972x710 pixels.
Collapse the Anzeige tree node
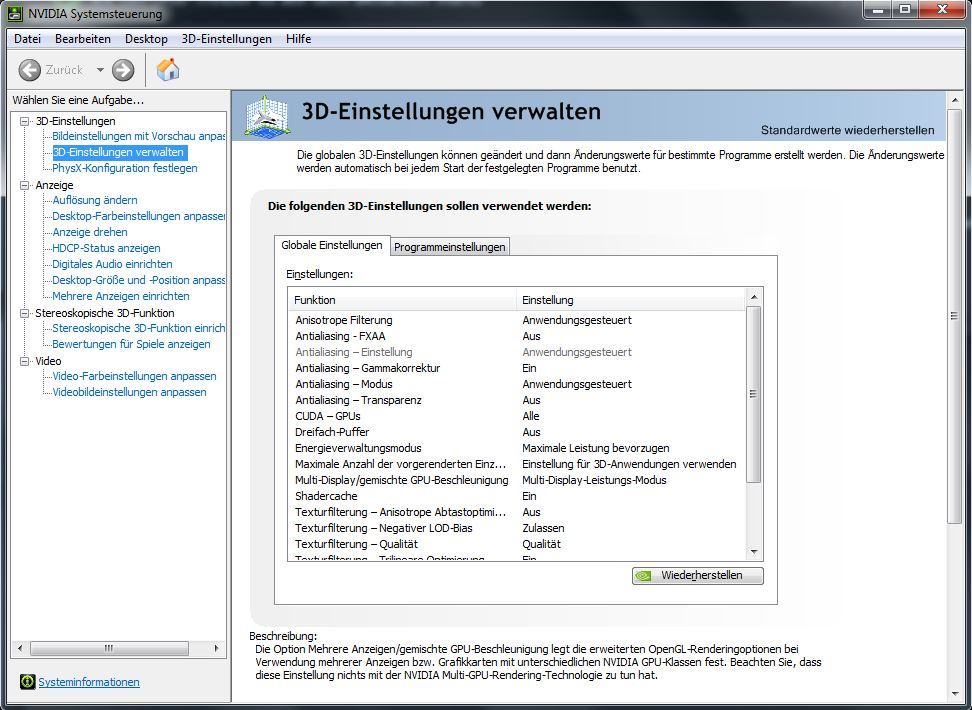[x=25, y=185]
